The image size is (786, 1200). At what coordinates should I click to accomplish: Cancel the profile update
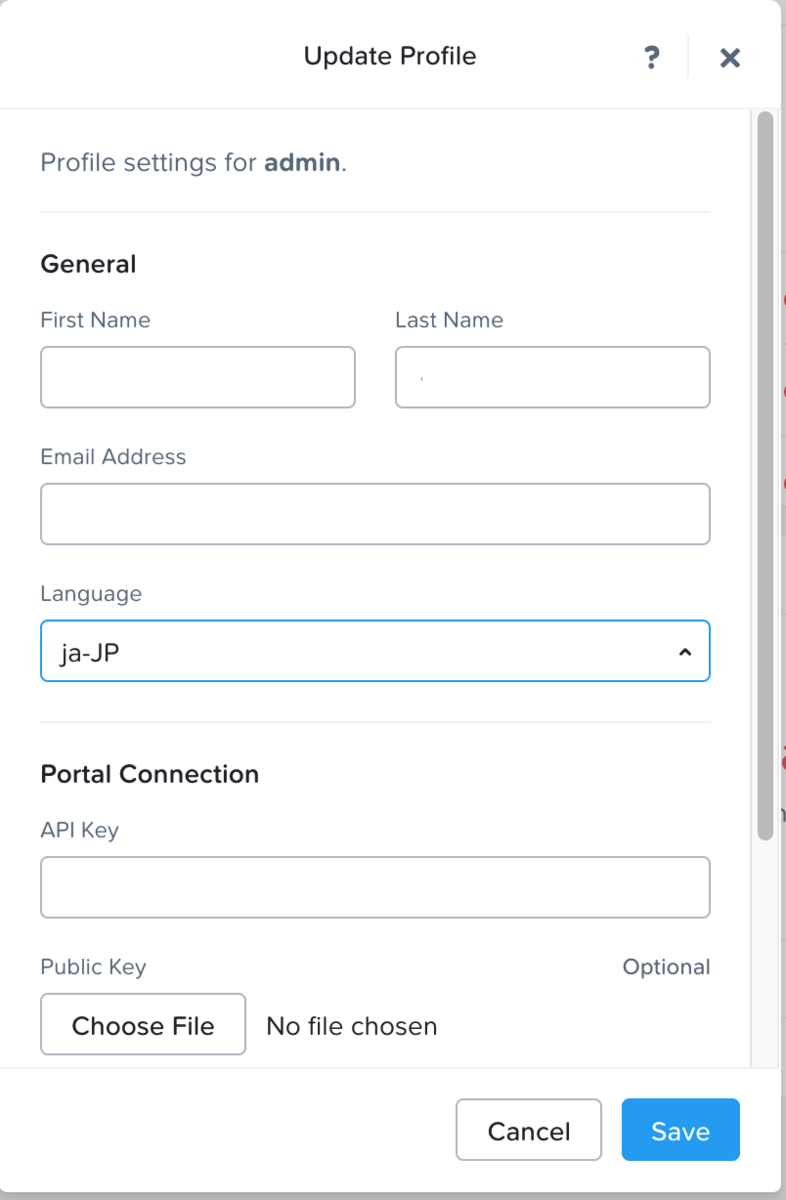(528, 1130)
